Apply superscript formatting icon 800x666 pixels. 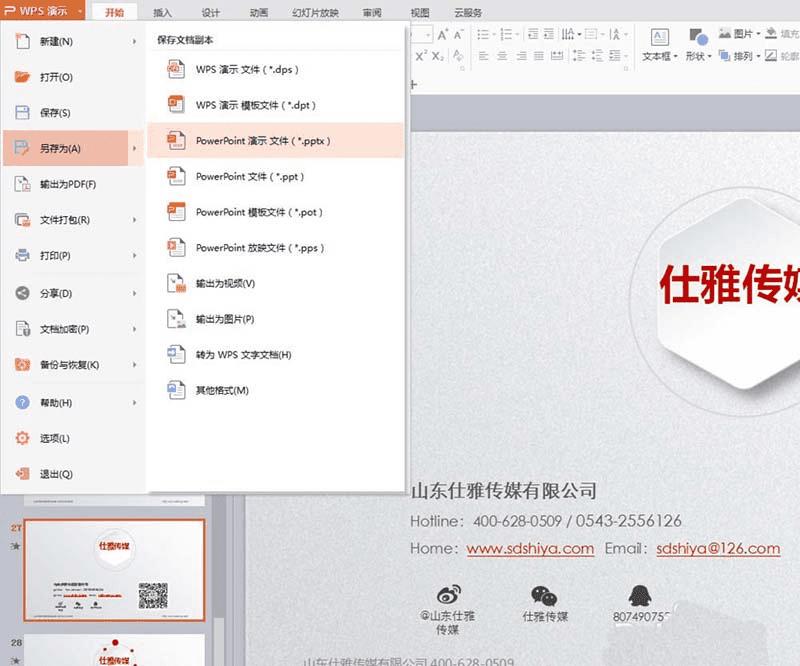tap(420, 56)
